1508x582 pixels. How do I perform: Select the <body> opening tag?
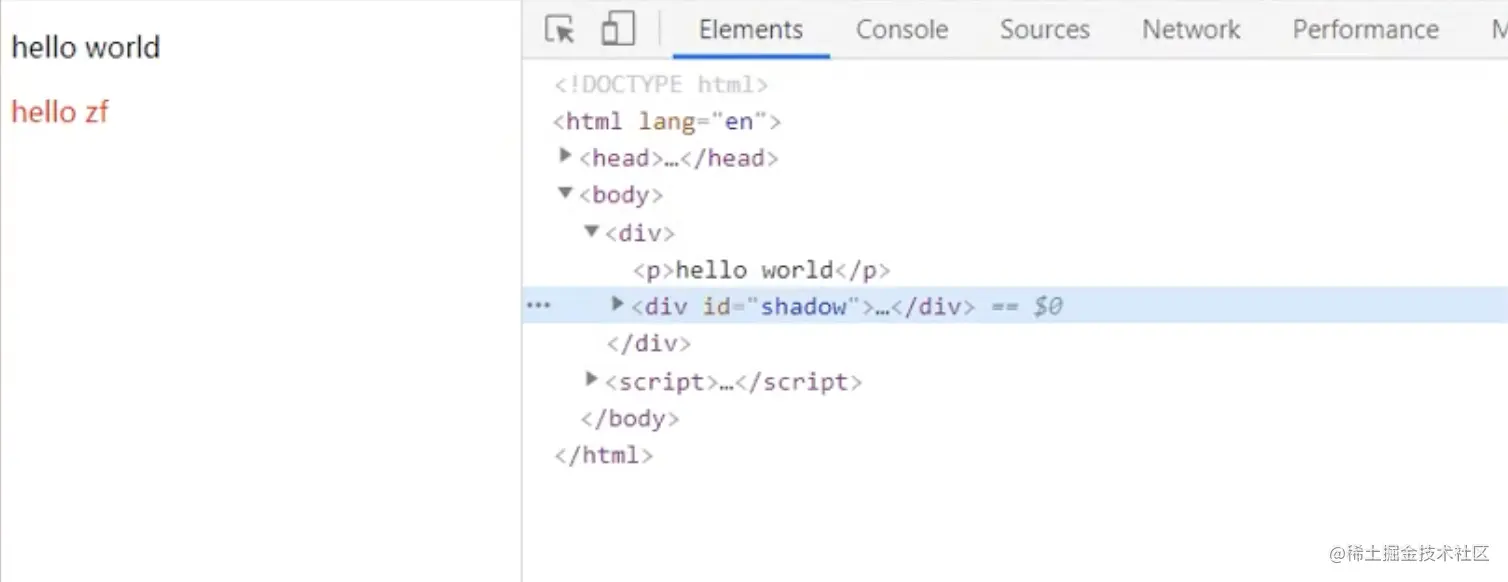pos(621,195)
